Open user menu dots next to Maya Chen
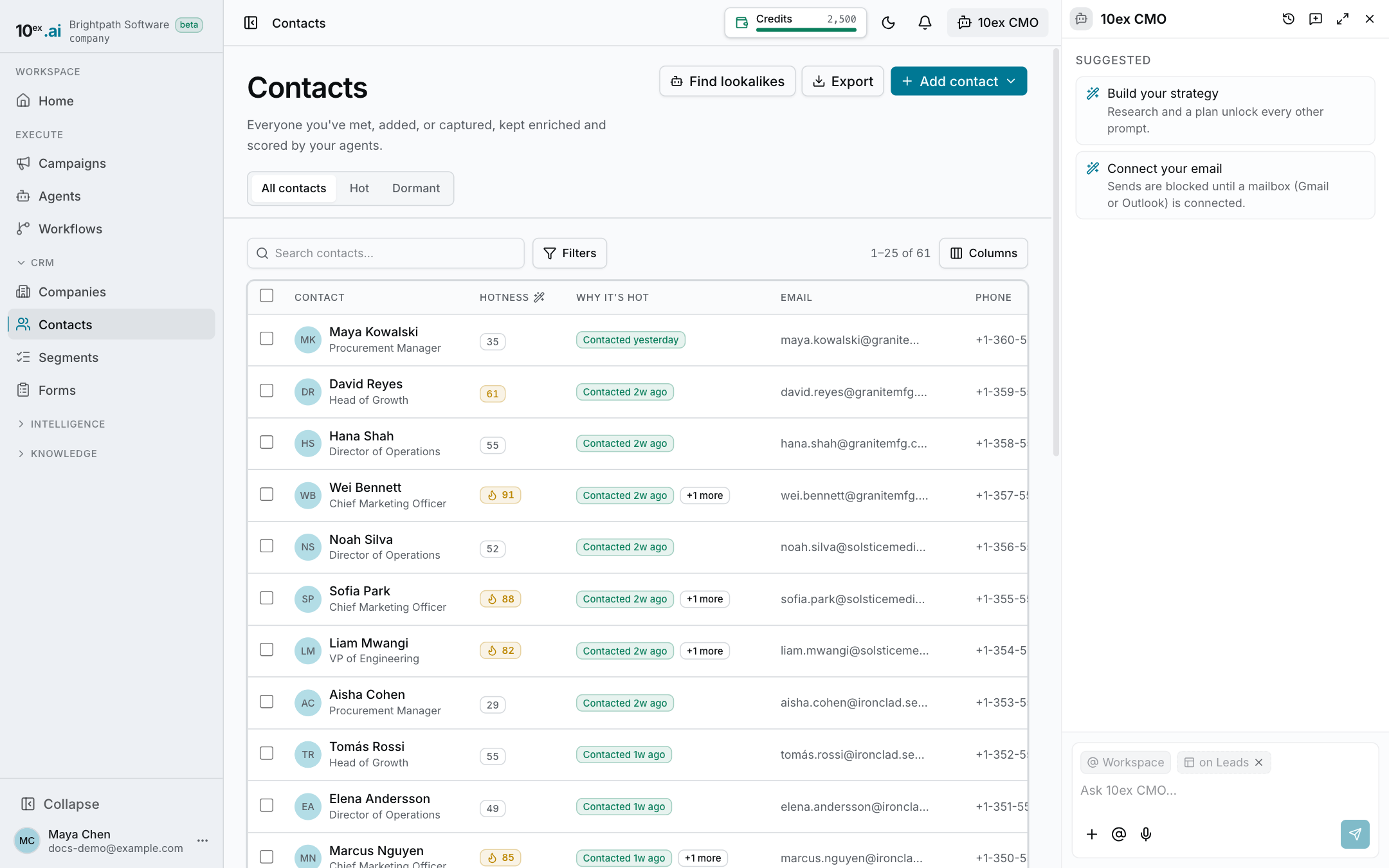Viewport: 1389px width, 868px height. (x=203, y=840)
